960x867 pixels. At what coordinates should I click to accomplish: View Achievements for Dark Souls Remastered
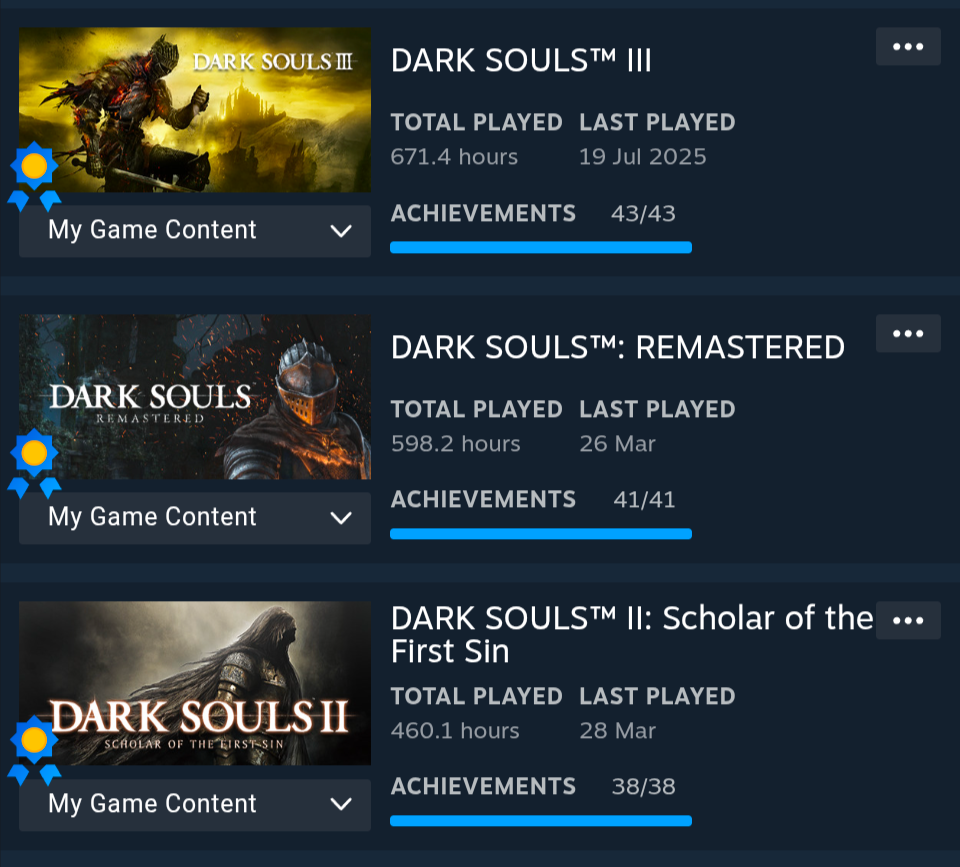tap(483, 500)
